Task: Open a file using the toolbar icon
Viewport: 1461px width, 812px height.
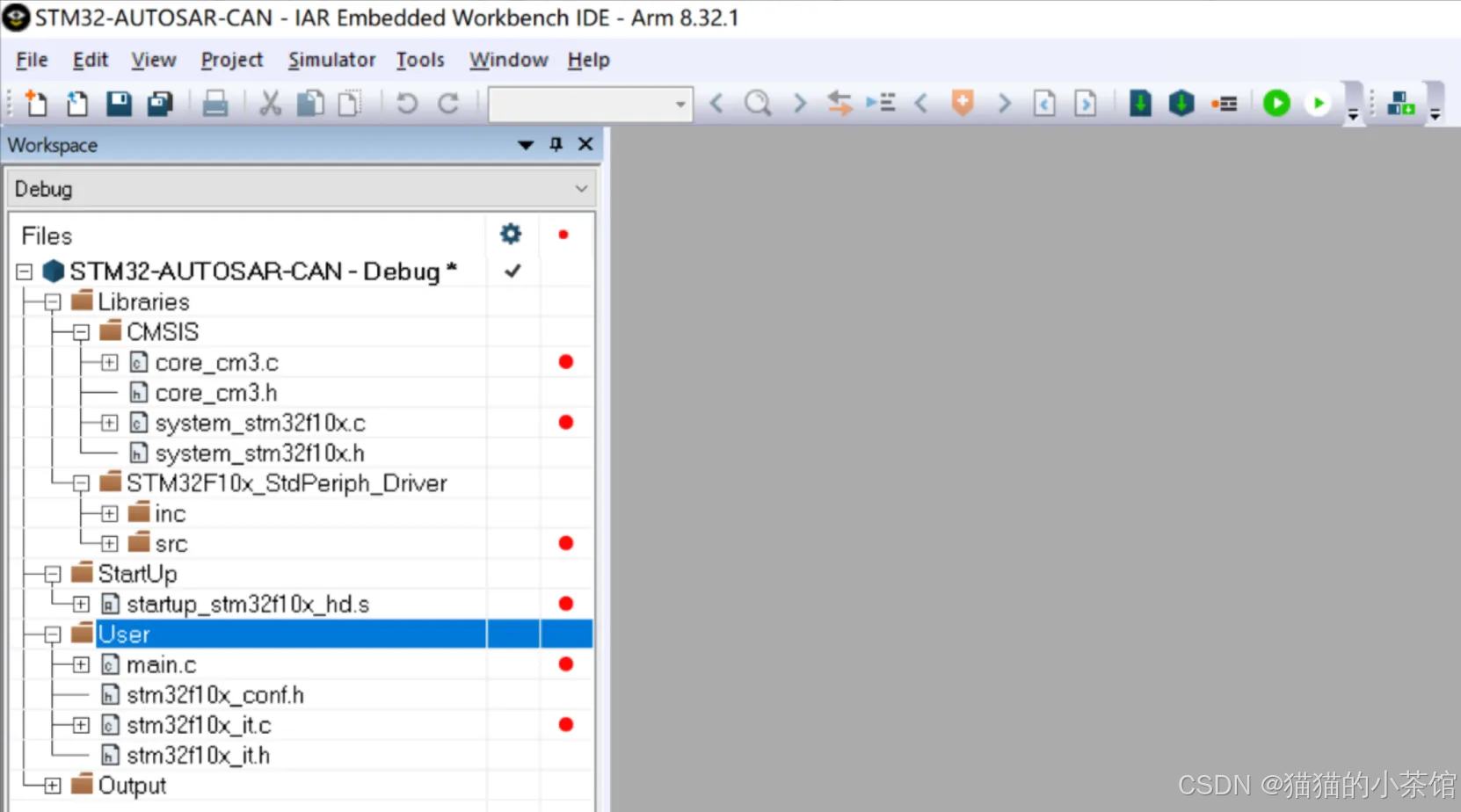Action: coord(77,104)
